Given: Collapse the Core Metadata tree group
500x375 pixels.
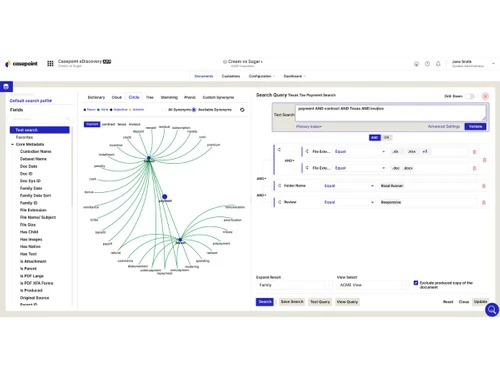Looking at the screenshot, I should click(12, 144).
